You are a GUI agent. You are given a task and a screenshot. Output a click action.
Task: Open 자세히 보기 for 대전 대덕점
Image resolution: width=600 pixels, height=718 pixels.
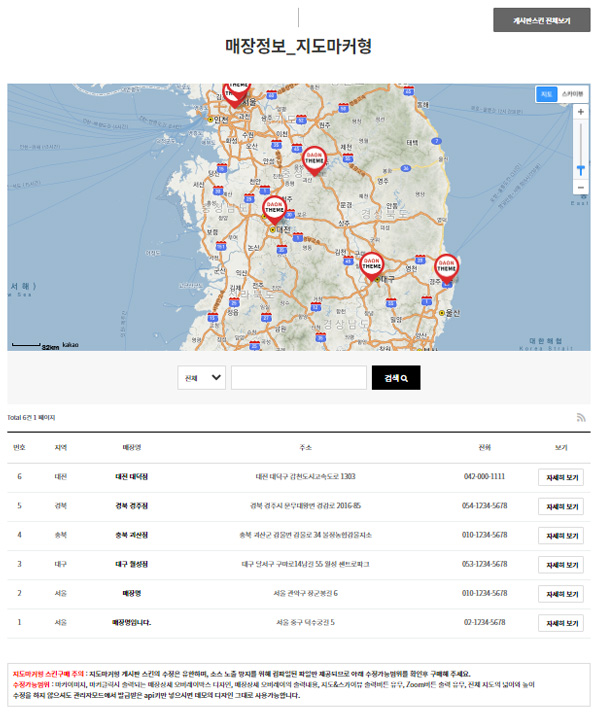click(x=560, y=477)
